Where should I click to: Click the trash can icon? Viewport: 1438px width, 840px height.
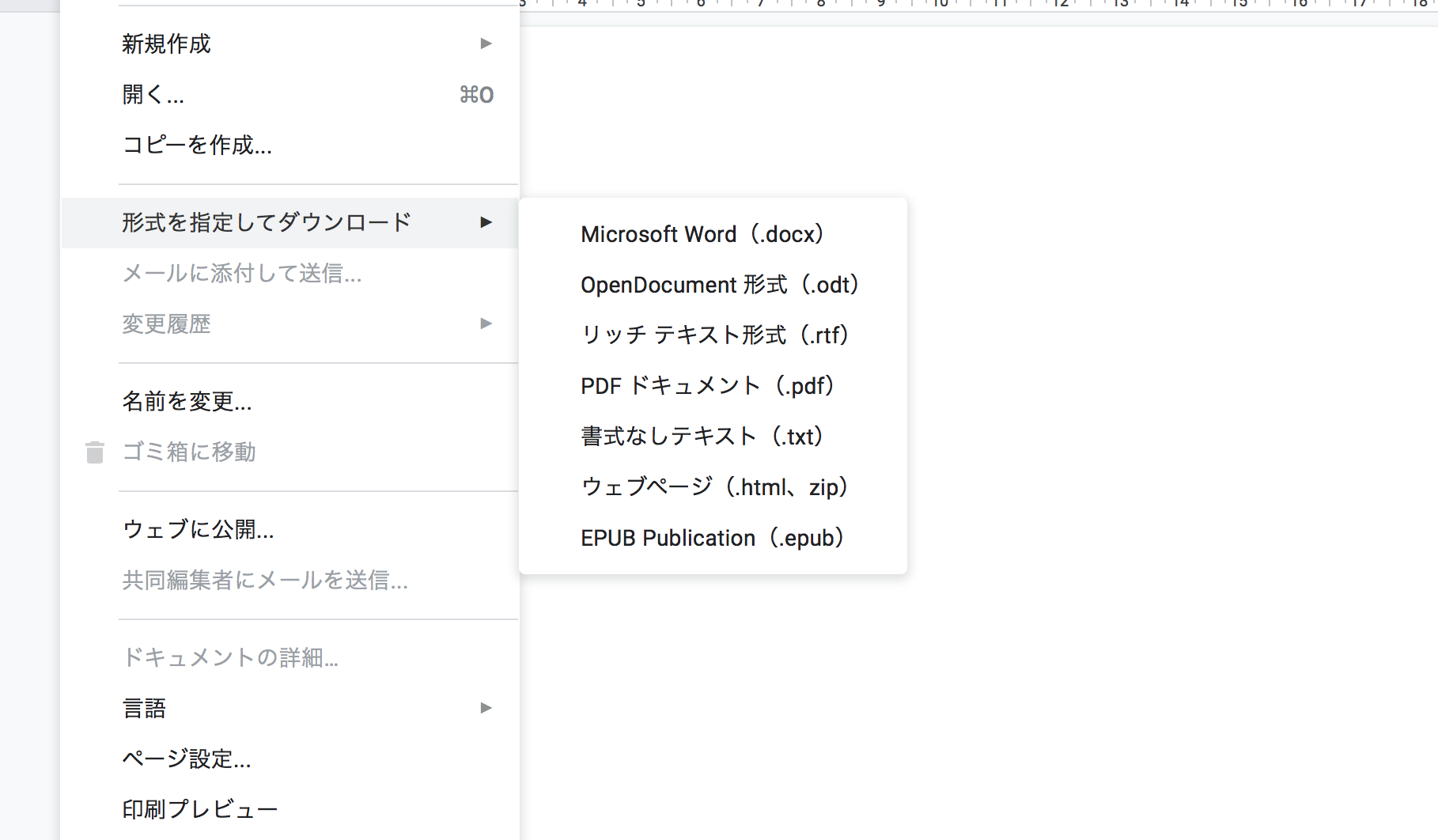pos(95,452)
